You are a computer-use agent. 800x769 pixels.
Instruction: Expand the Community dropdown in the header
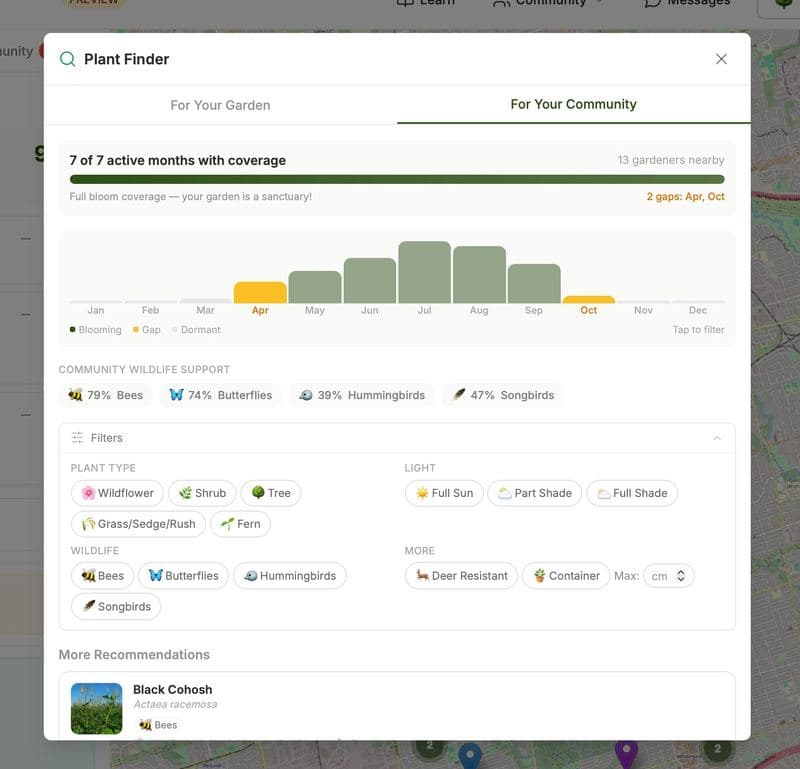coord(546,3)
